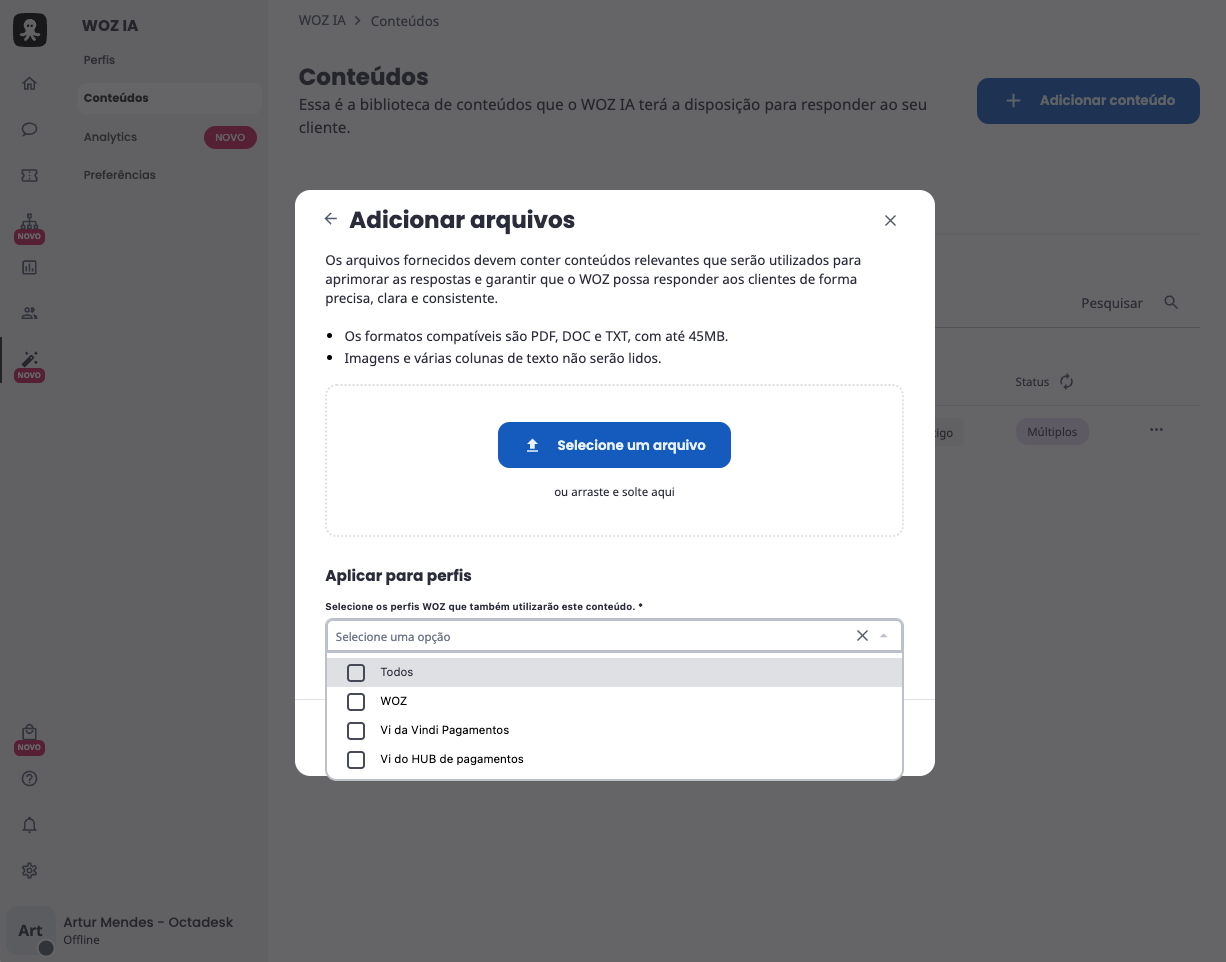Collapse the profile dropdown with its arrow
1226x962 pixels.
[884, 636]
